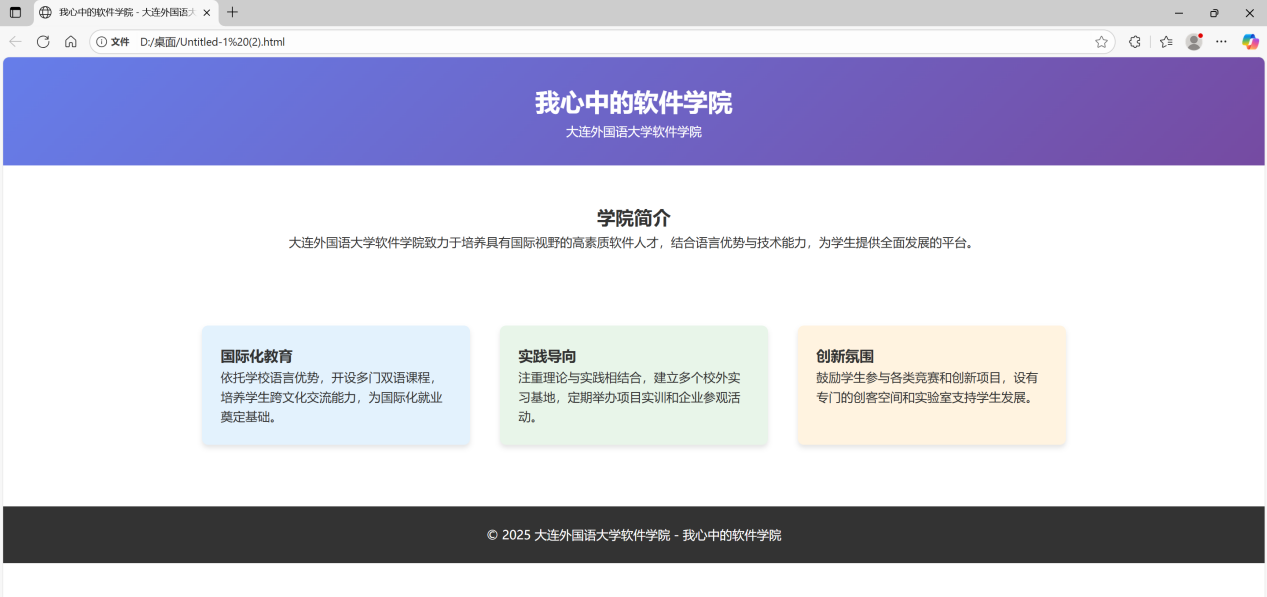Open the Extensions puzzle icon
Screen dimensions: 1267x597
pyautogui.click(x=1135, y=42)
